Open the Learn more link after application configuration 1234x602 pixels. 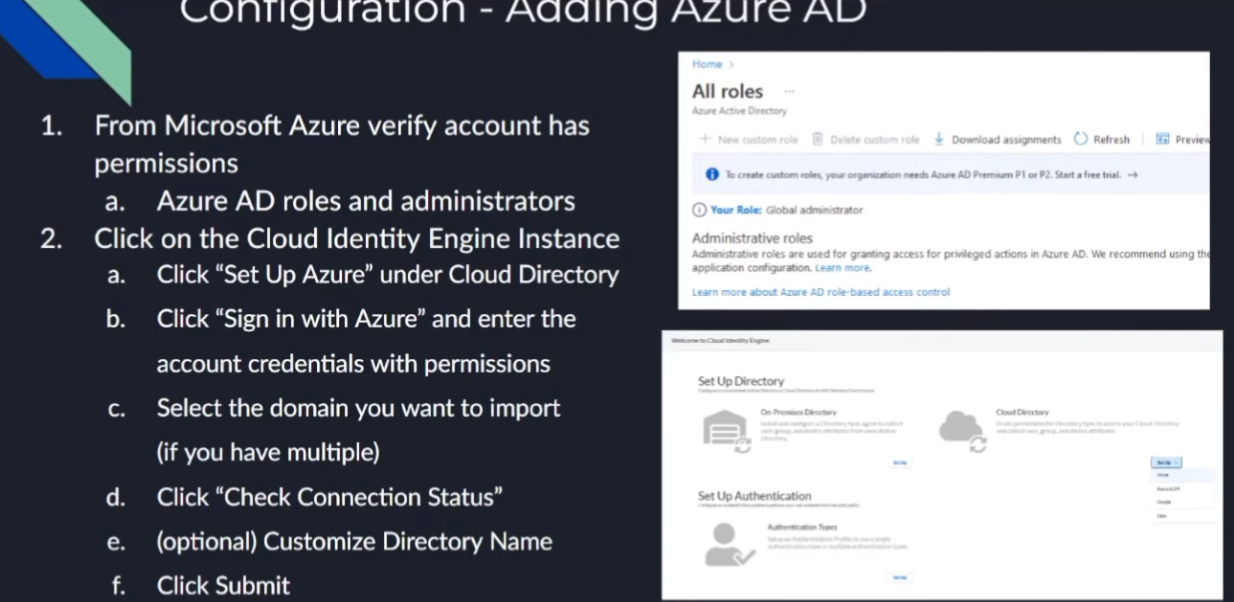pyautogui.click(x=843, y=268)
